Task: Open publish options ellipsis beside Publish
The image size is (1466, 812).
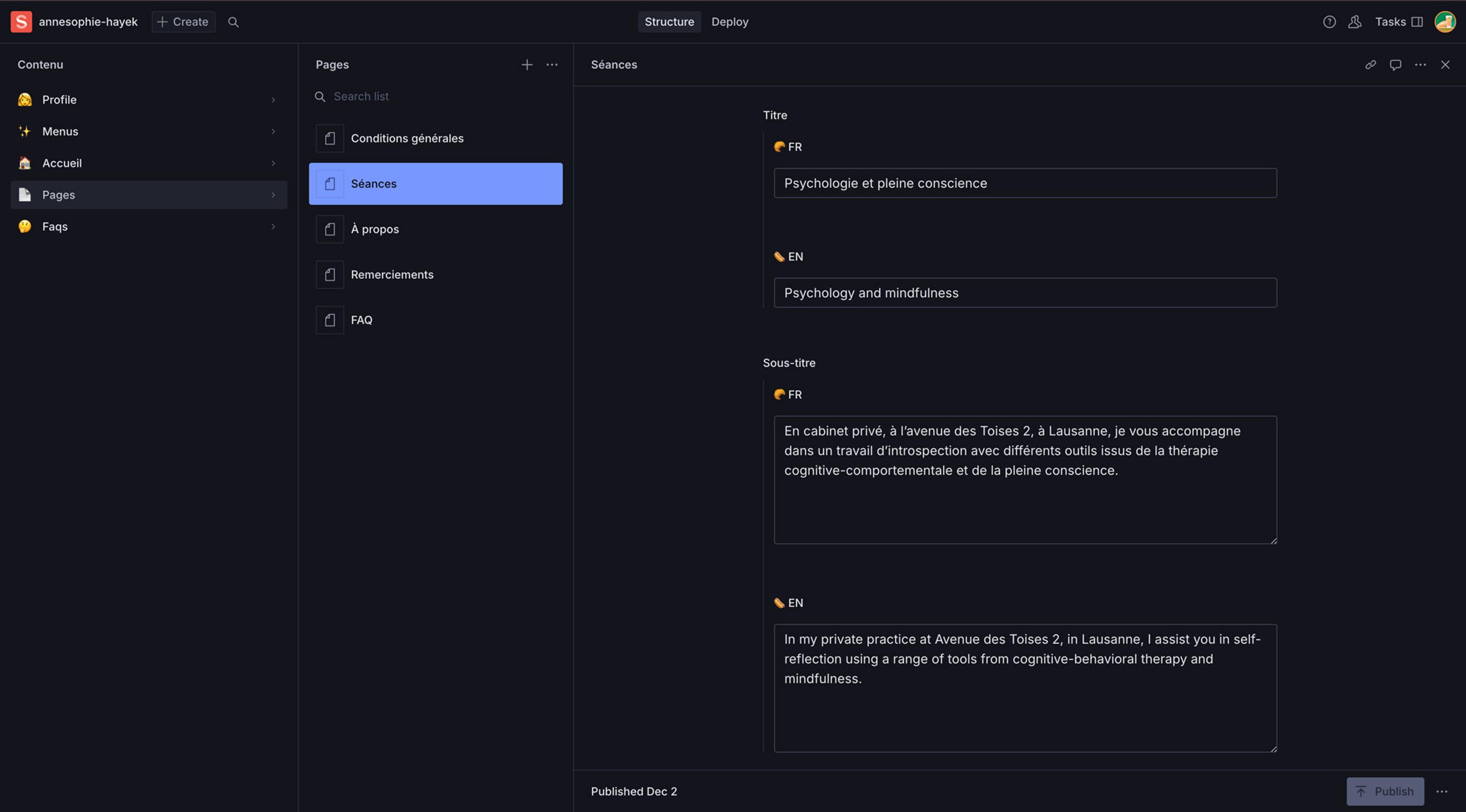Action: click(1441, 791)
